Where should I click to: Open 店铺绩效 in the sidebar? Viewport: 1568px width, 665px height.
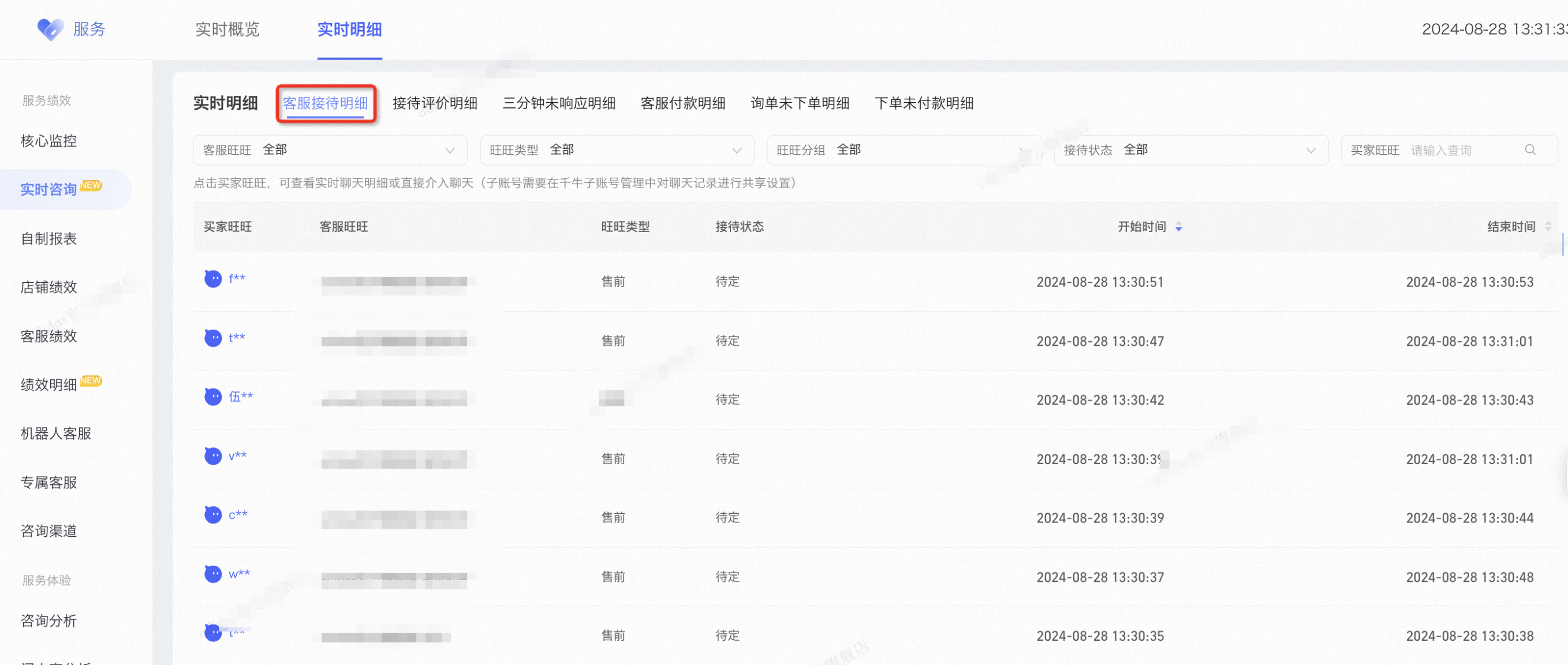[48, 287]
